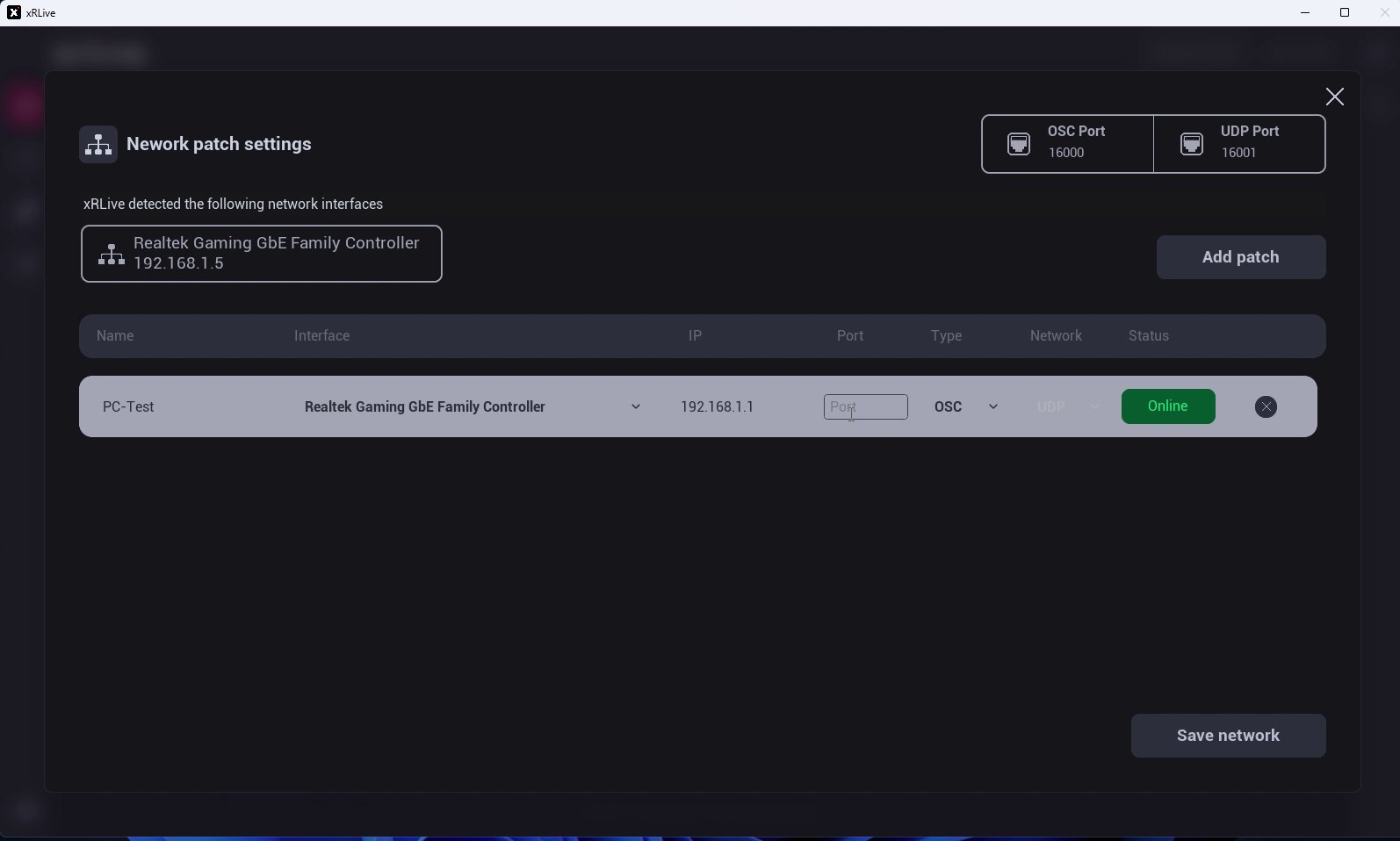Click the detected network interfaces label text
The width and height of the screenshot is (1400, 841).
click(x=233, y=204)
